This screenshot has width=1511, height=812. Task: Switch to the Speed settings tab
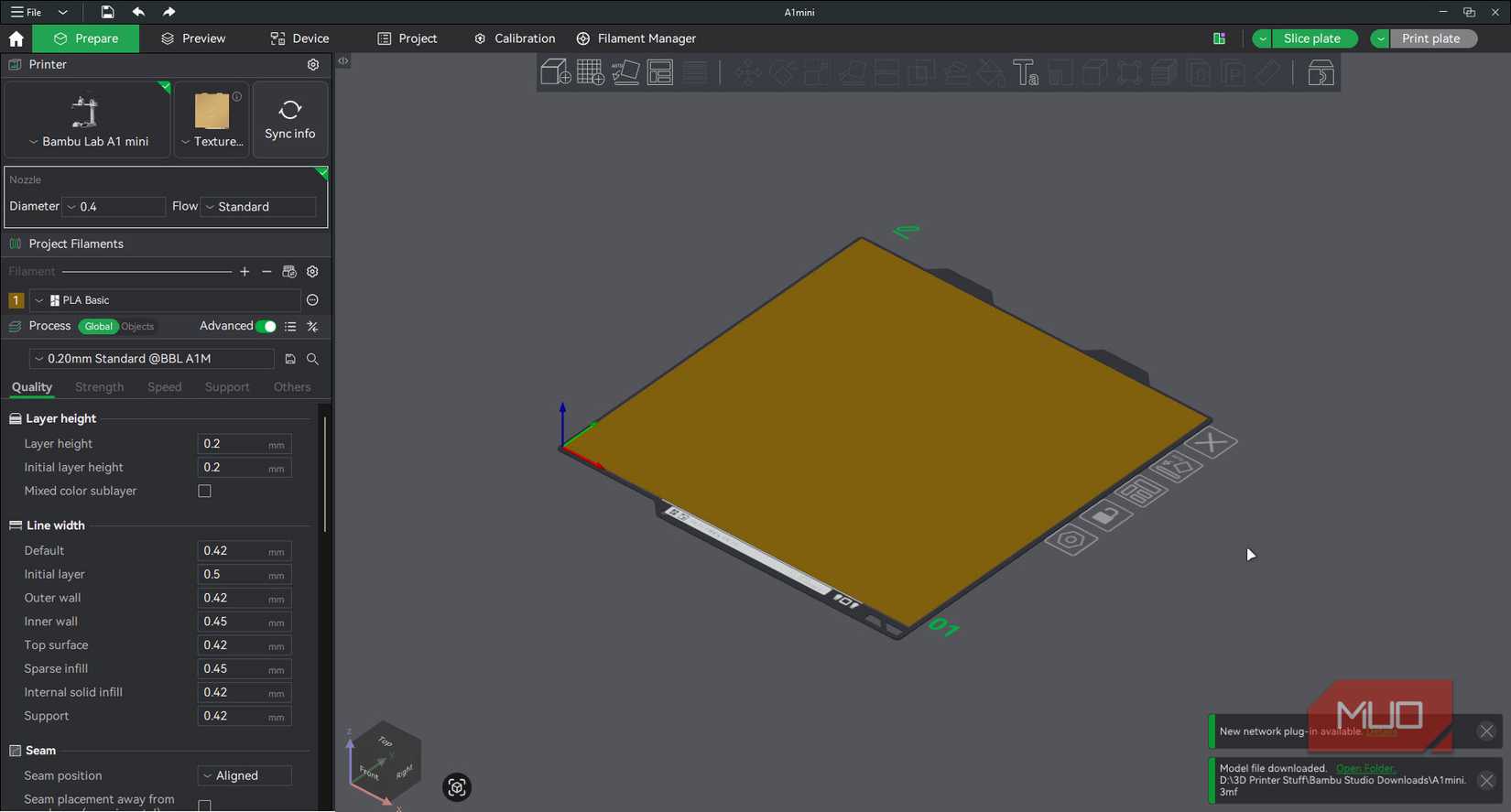point(165,387)
